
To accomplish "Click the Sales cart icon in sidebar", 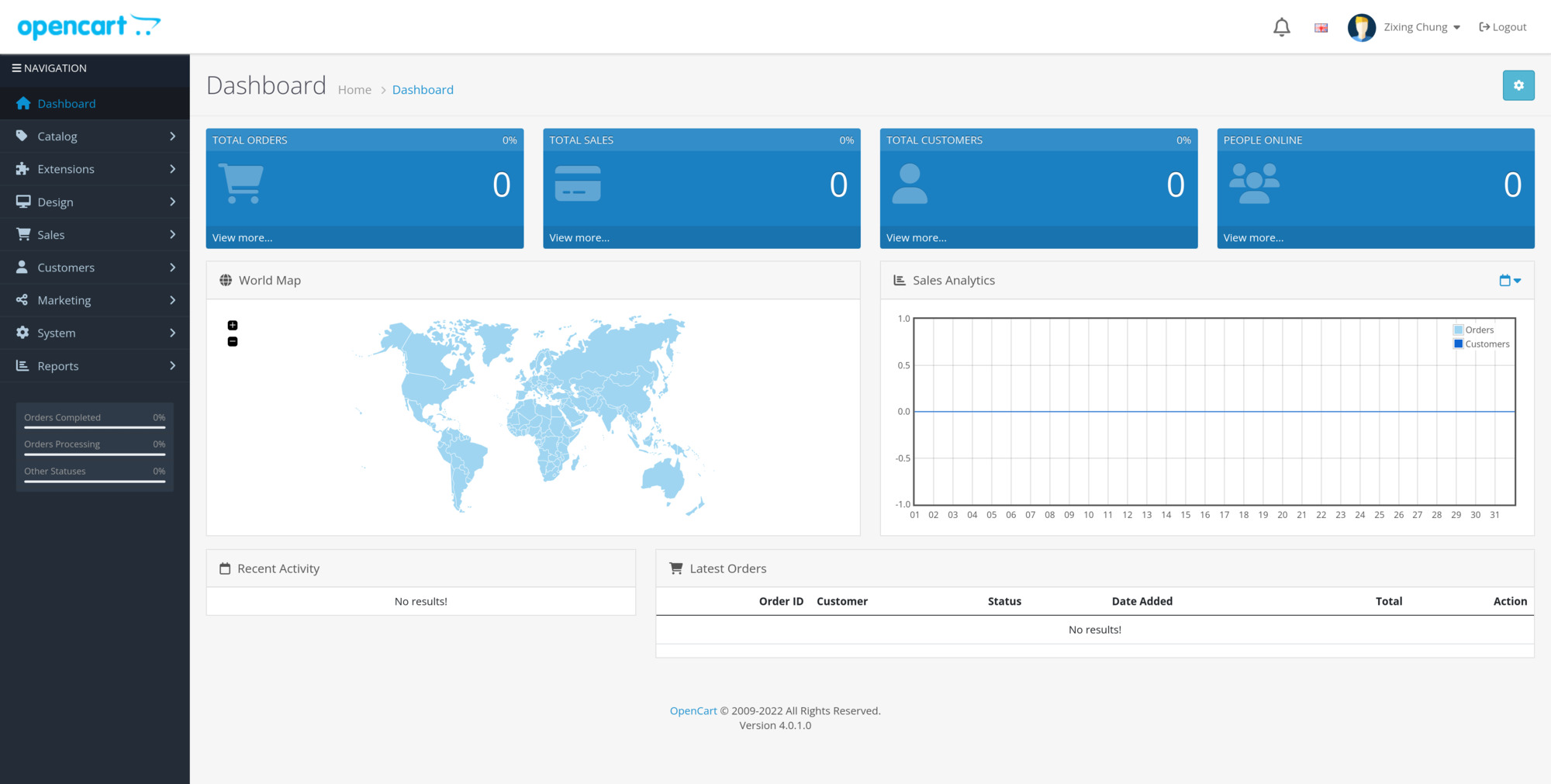I will click(23, 234).
